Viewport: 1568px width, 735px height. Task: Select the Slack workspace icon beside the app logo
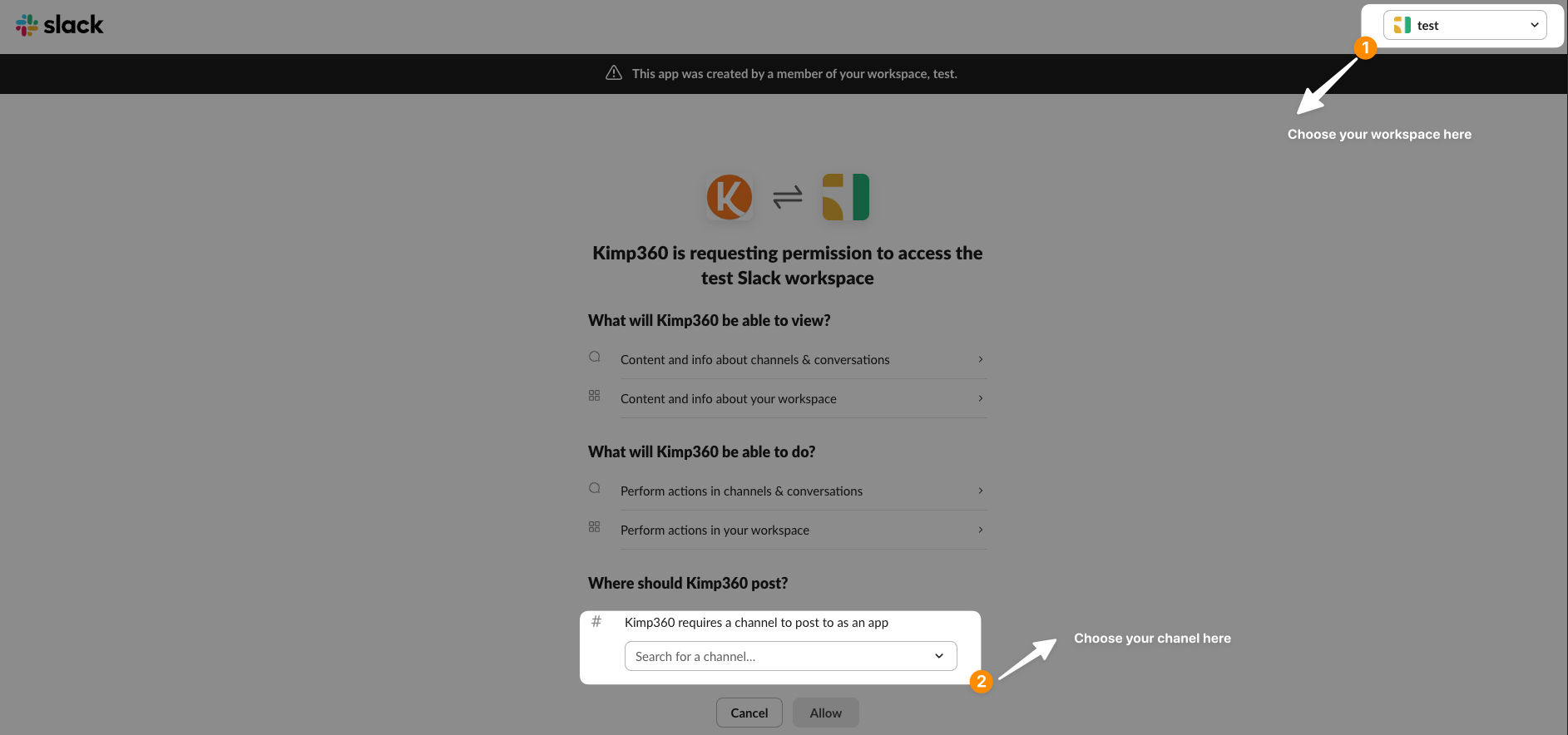point(845,197)
